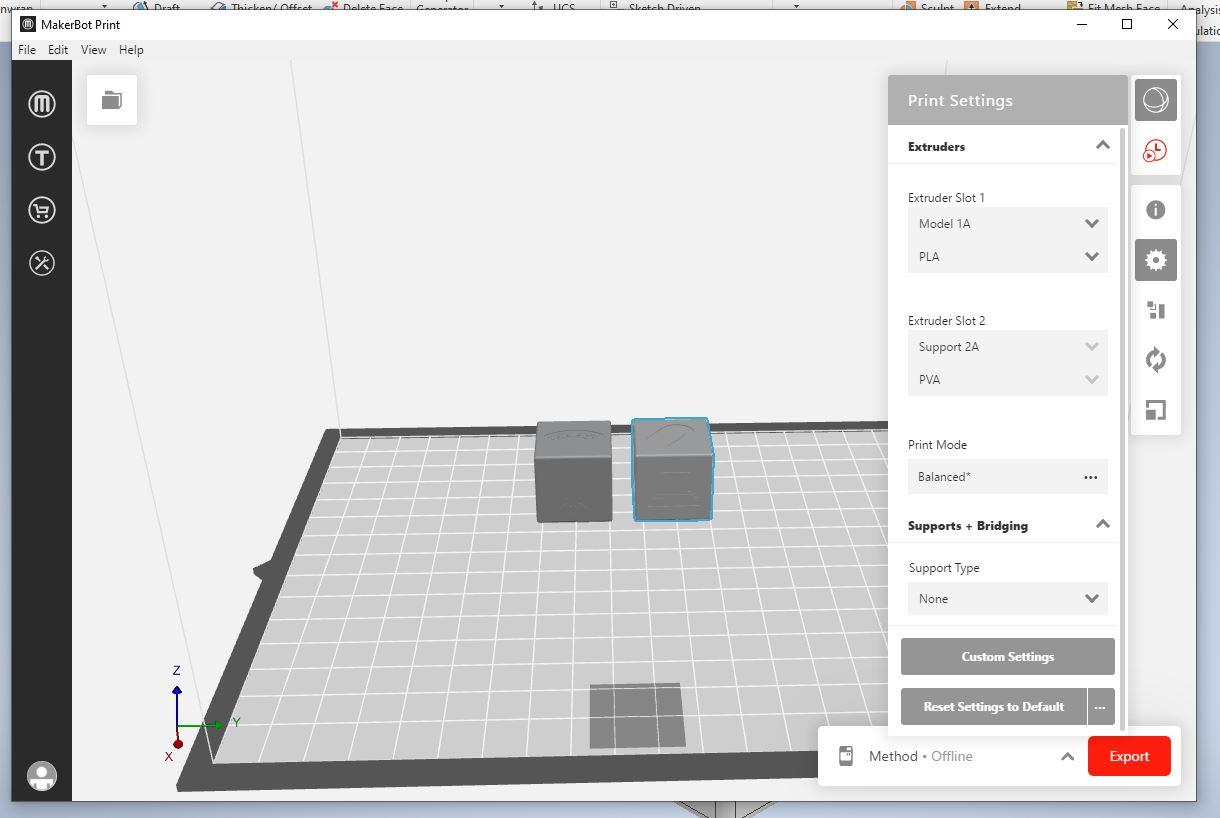Viewport: 1220px width, 818px height.
Task: Click the project folder icon button
Action: coord(112,100)
